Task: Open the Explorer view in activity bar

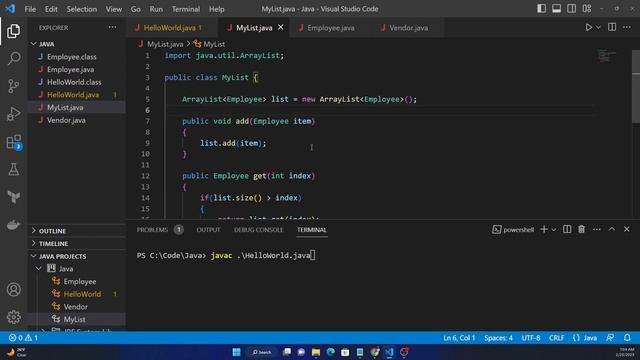Action: point(13,31)
